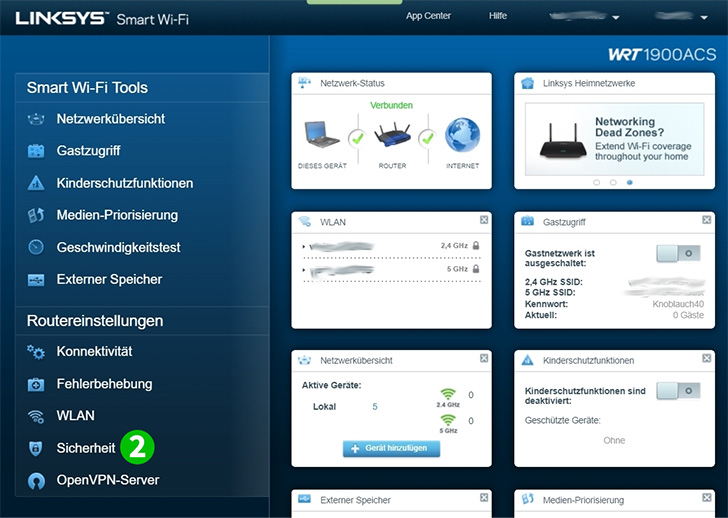This screenshot has width=728, height=518.
Task: Toggle the Gastnetzwerk switch on
Action: 678,253
